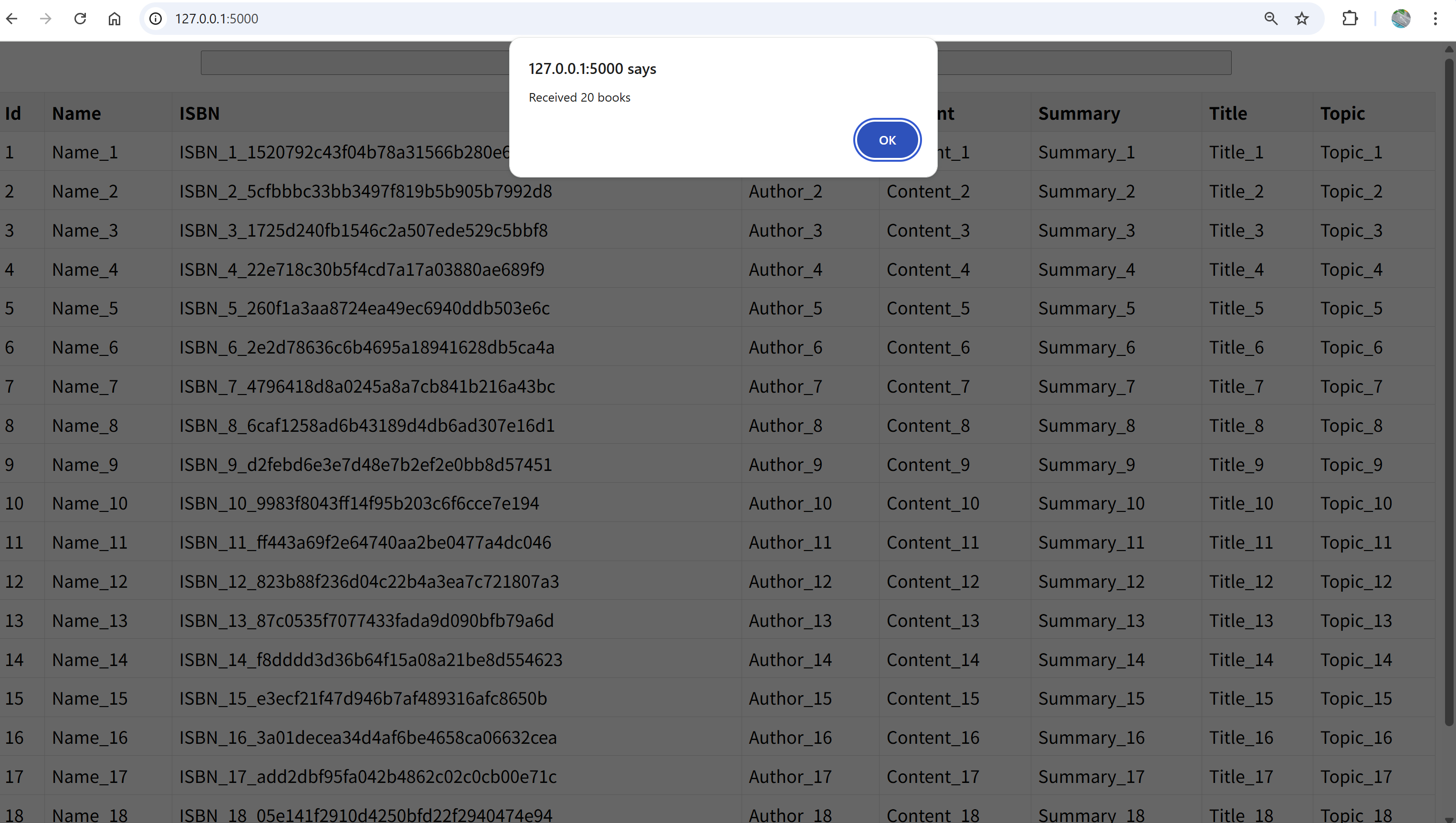Image resolution: width=1456 pixels, height=823 pixels.
Task: Select the Author_7 cell
Action: tap(785, 386)
